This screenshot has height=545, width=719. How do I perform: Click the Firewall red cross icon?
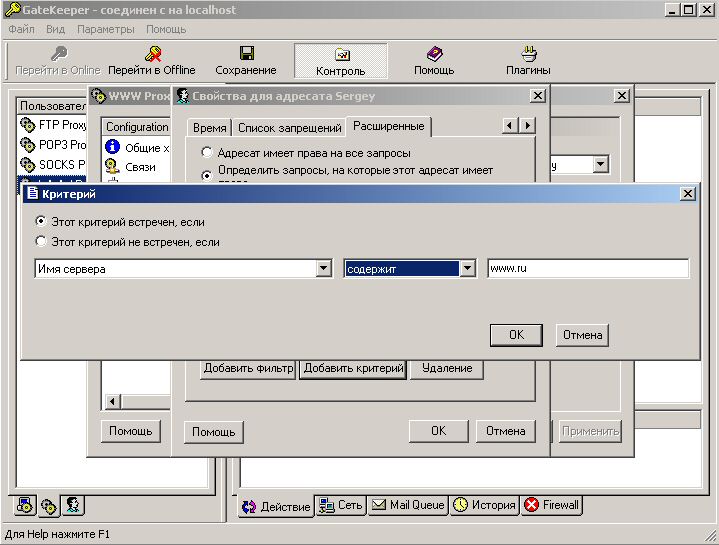[531, 505]
